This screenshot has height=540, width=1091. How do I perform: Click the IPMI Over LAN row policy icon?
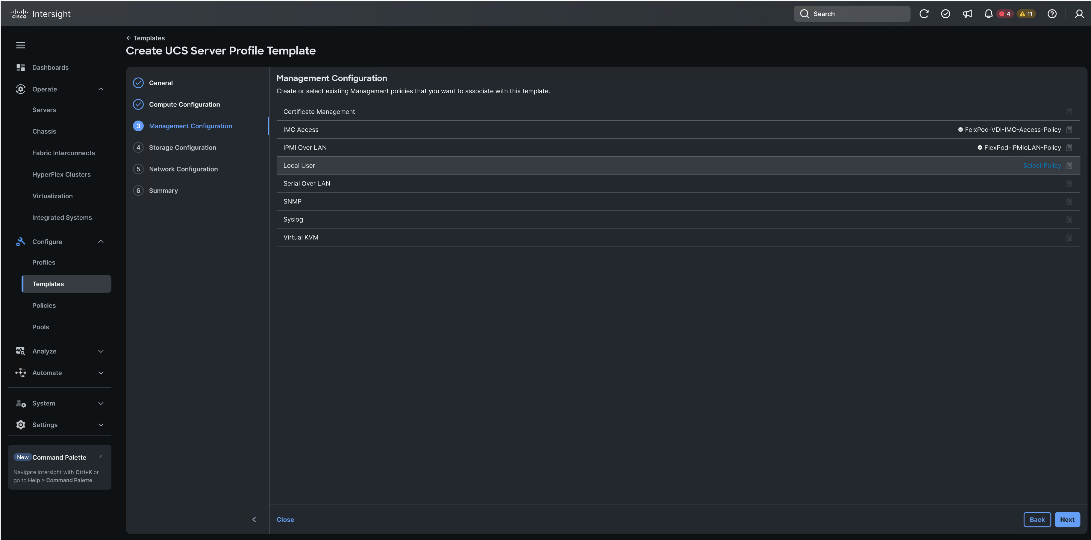click(1069, 148)
